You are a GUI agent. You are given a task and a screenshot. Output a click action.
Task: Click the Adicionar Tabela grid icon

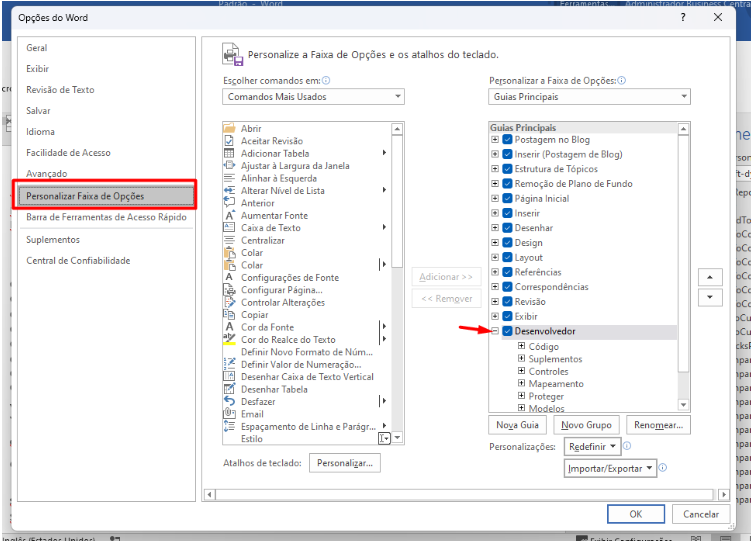(230, 153)
